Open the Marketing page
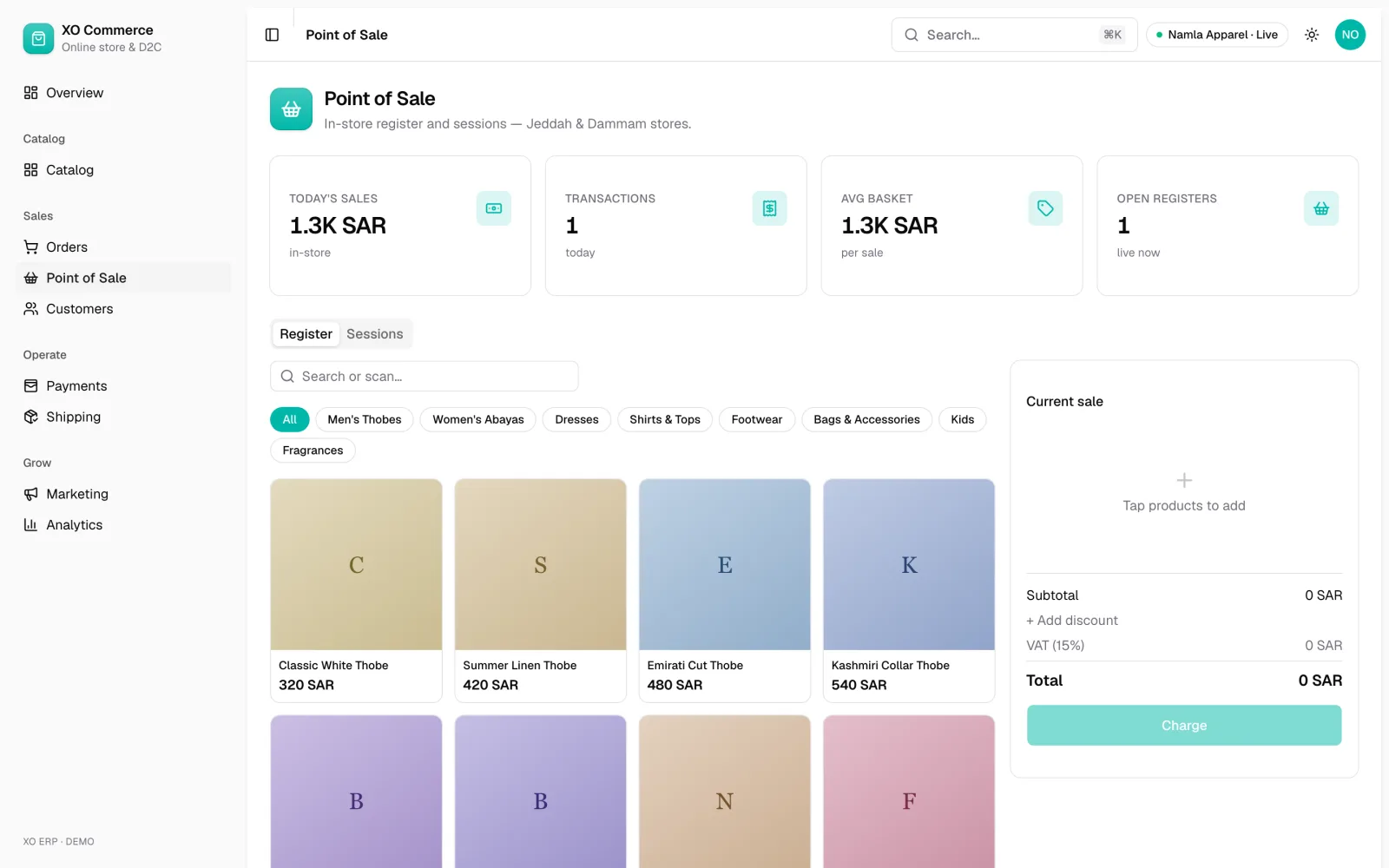 [x=124, y=494]
